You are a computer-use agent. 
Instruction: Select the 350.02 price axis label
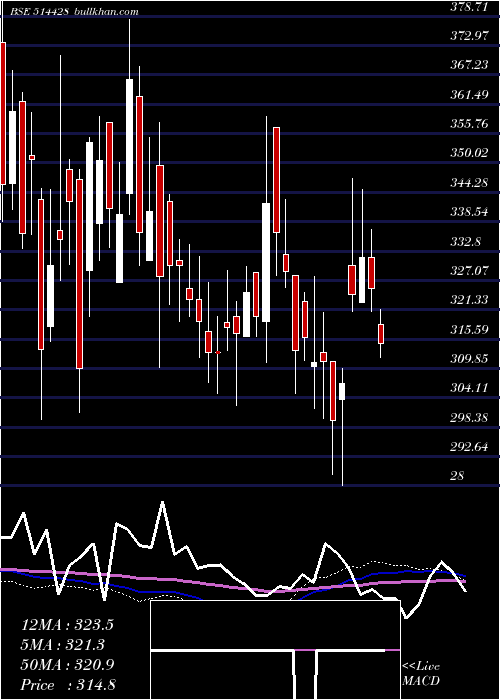[x=469, y=153]
